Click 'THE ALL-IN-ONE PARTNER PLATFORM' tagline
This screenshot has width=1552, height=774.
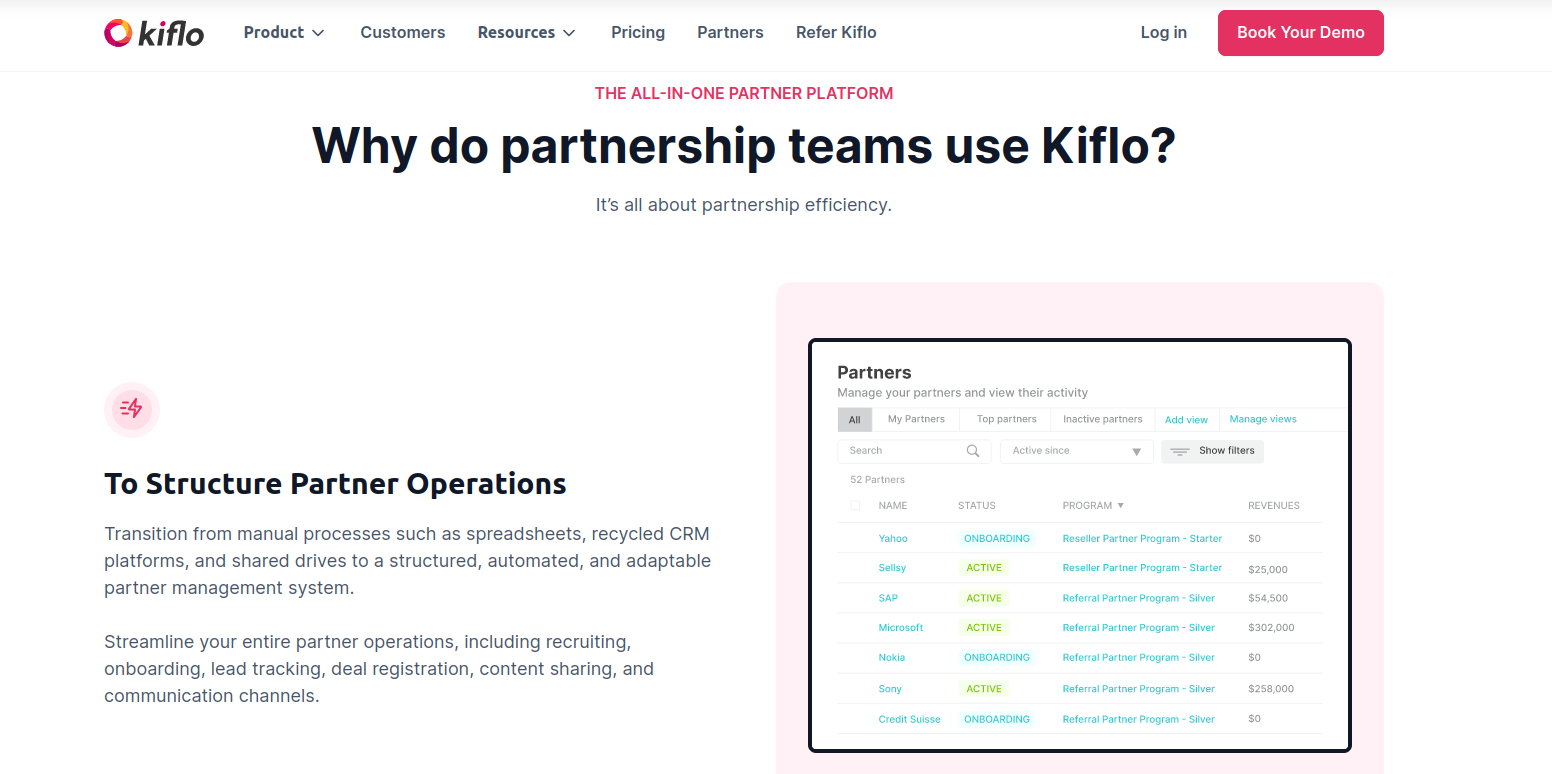(x=744, y=93)
